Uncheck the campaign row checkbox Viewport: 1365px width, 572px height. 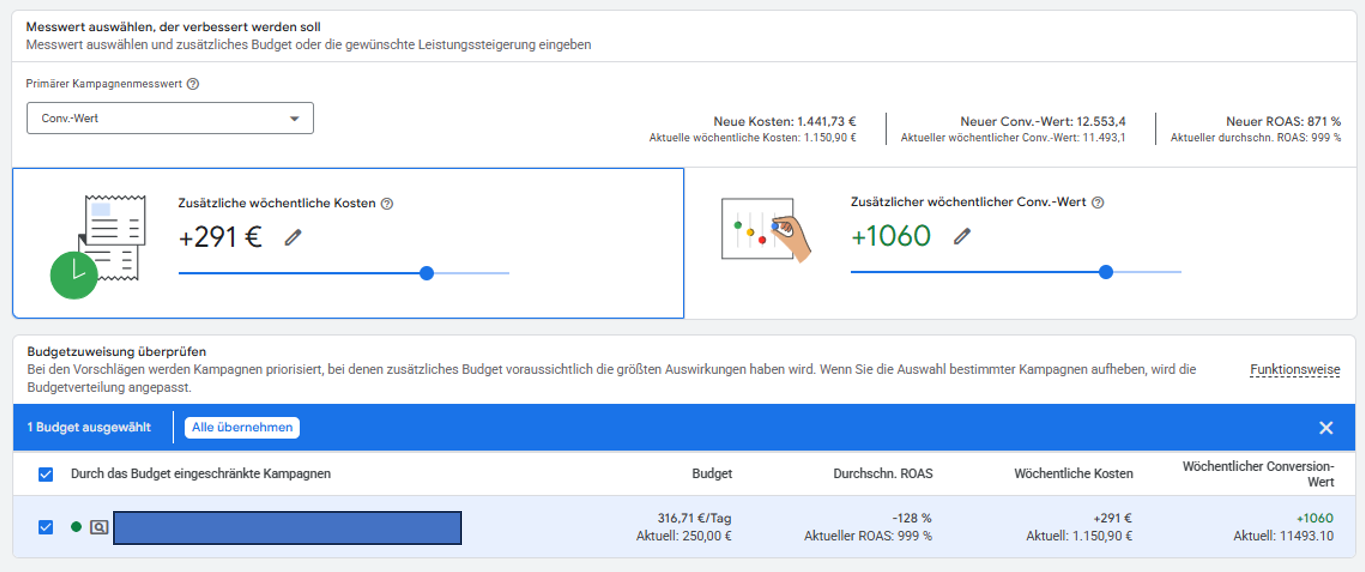point(45,526)
